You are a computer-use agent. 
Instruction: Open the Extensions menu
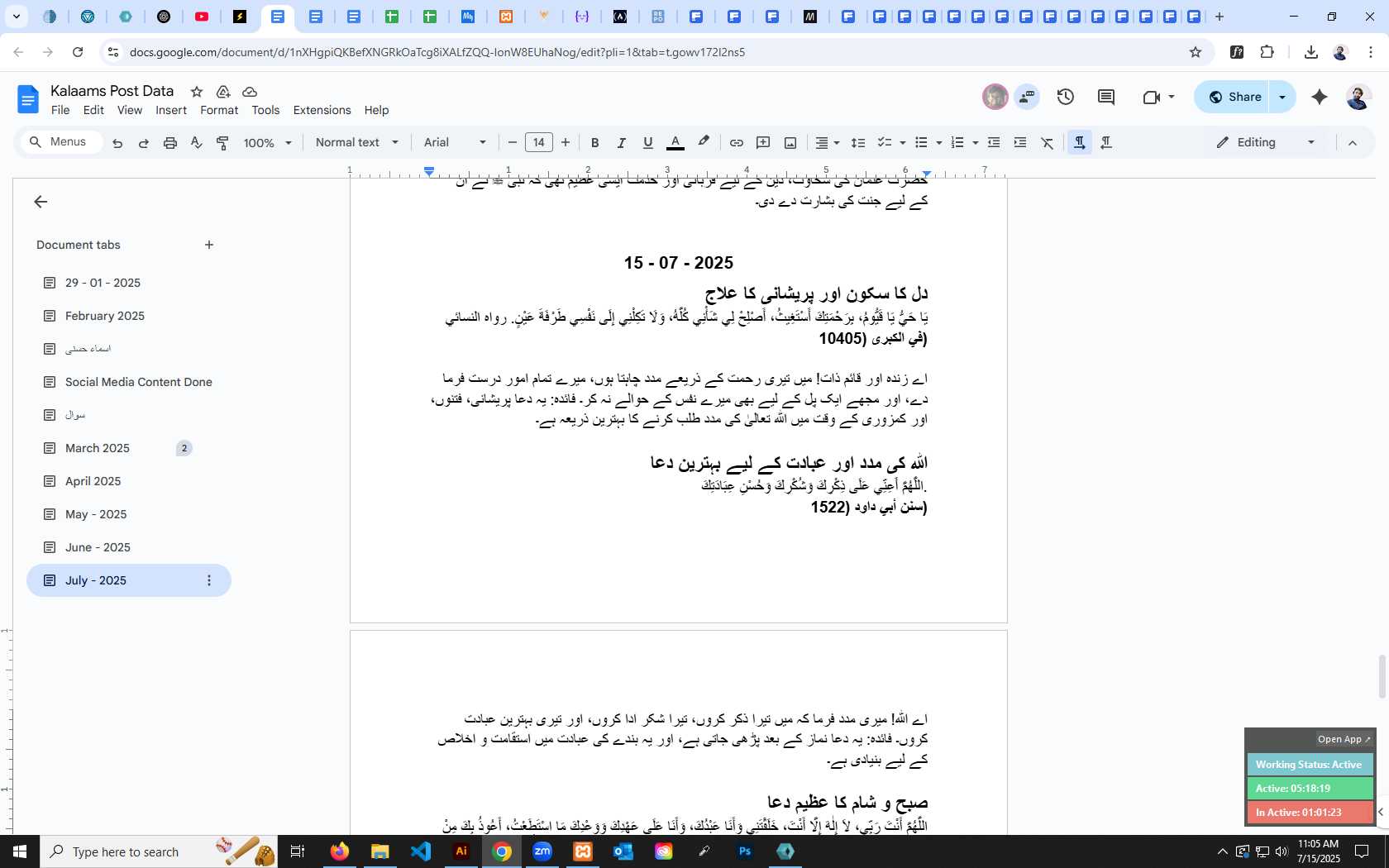[x=322, y=110]
